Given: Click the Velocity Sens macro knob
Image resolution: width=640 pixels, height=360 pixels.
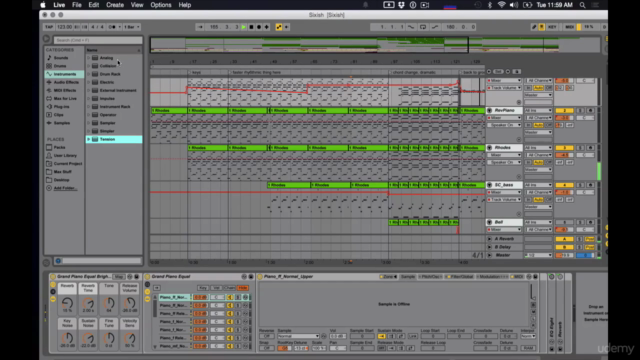Looking at the screenshot, I should [x=129, y=338].
